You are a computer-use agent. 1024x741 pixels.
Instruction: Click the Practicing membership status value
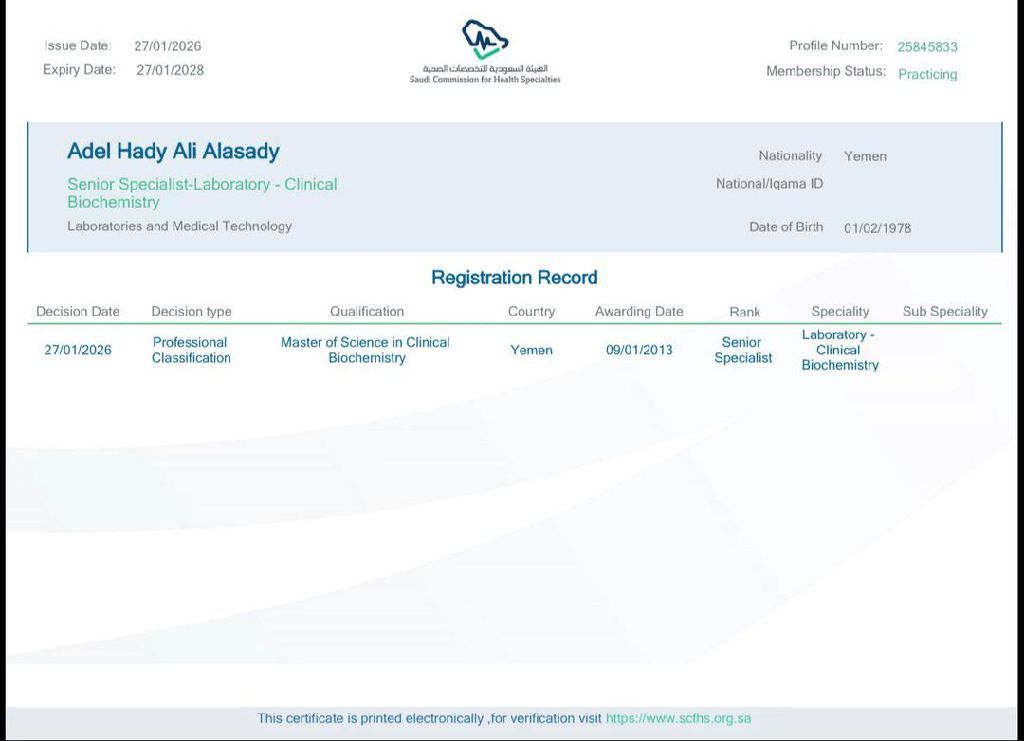[x=927, y=74]
